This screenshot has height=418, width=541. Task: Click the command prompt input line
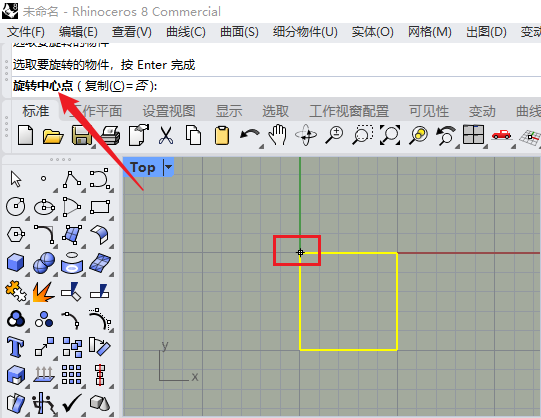coord(276,86)
